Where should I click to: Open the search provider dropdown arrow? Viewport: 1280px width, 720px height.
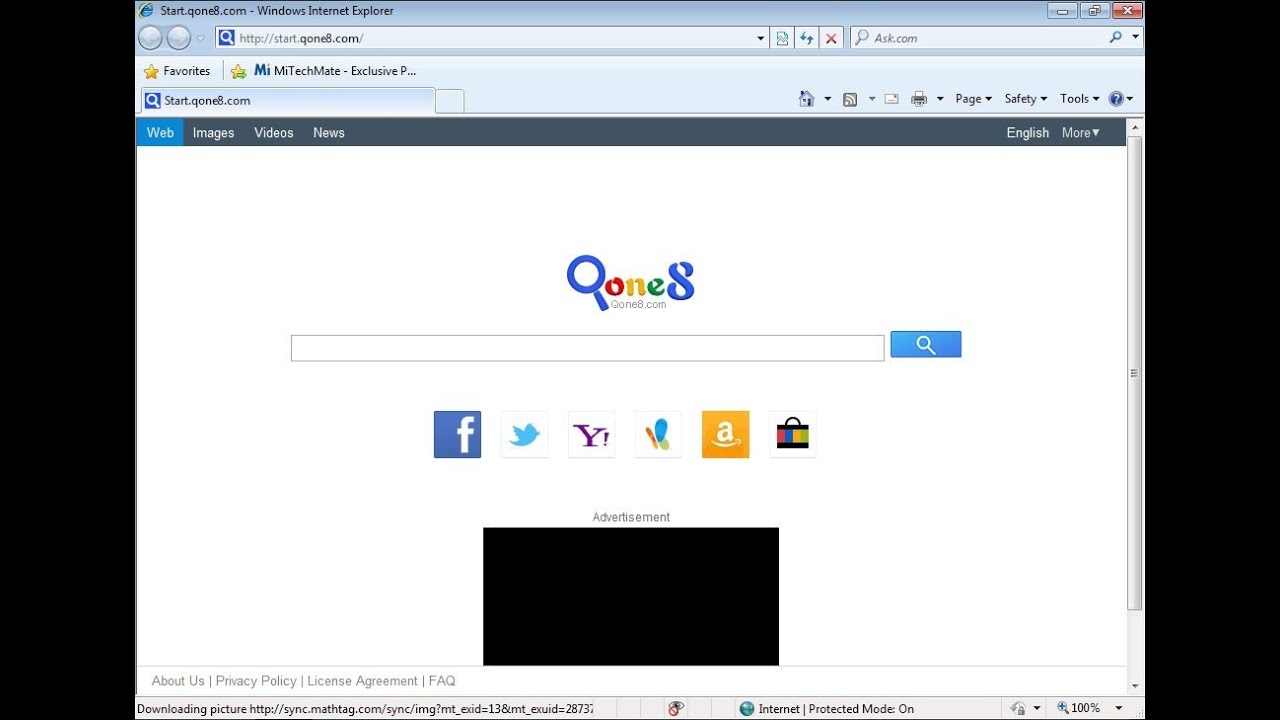(1135, 38)
